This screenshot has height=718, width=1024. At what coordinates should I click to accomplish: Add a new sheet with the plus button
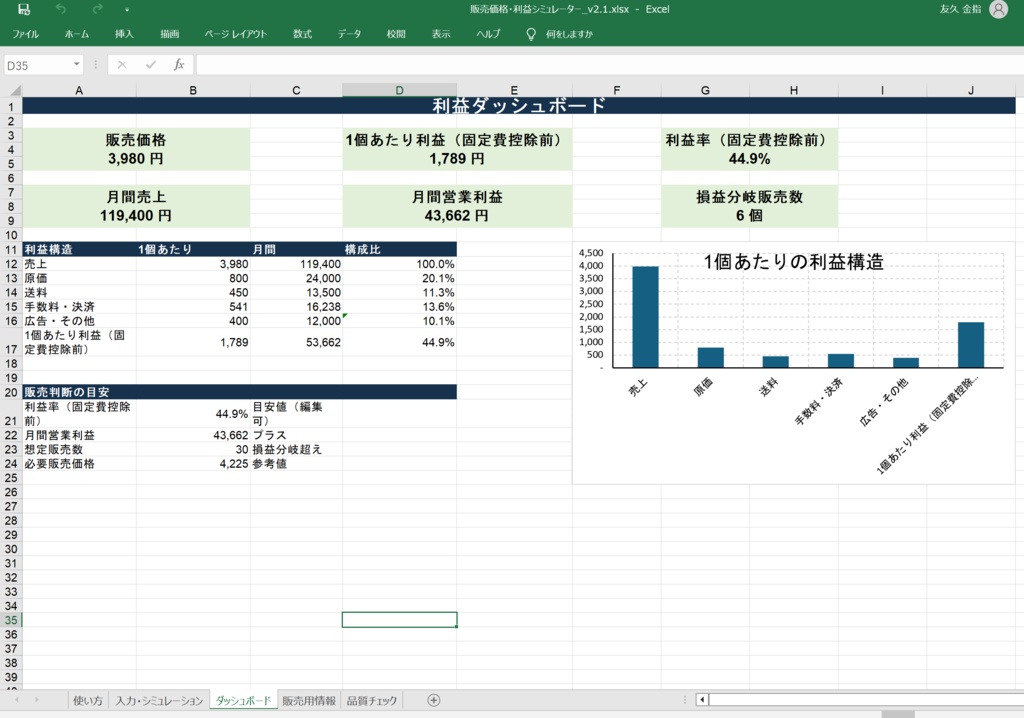tap(433, 700)
